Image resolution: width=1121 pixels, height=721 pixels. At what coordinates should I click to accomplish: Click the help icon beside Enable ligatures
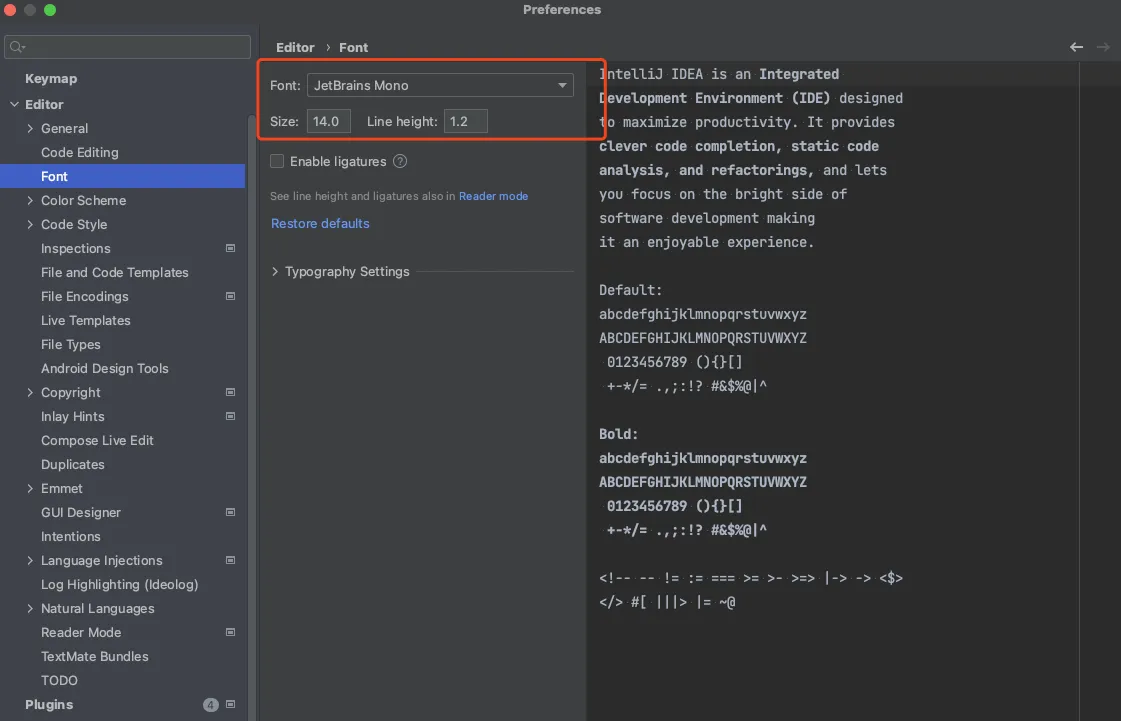[400, 161]
